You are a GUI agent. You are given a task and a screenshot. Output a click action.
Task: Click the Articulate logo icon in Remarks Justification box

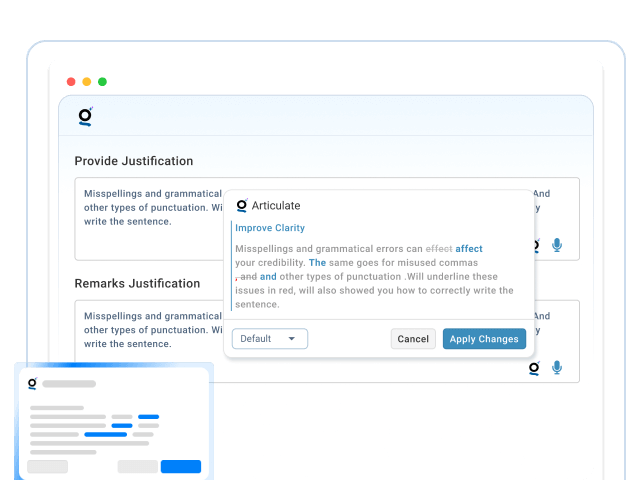pyautogui.click(x=534, y=368)
